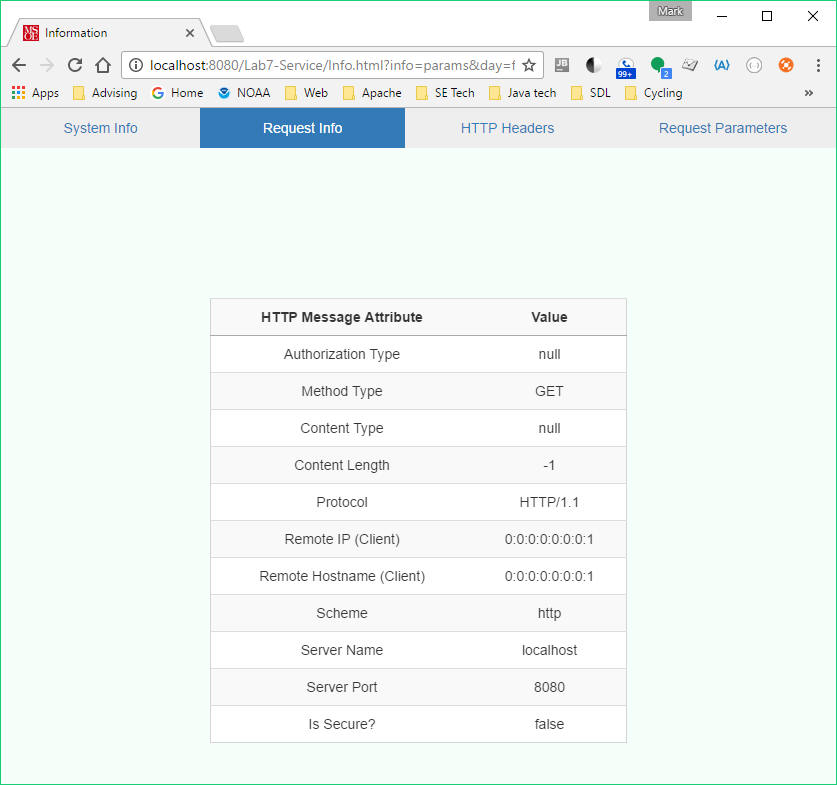
Task: Open the Information tab's favicon area
Action: pos(27,32)
